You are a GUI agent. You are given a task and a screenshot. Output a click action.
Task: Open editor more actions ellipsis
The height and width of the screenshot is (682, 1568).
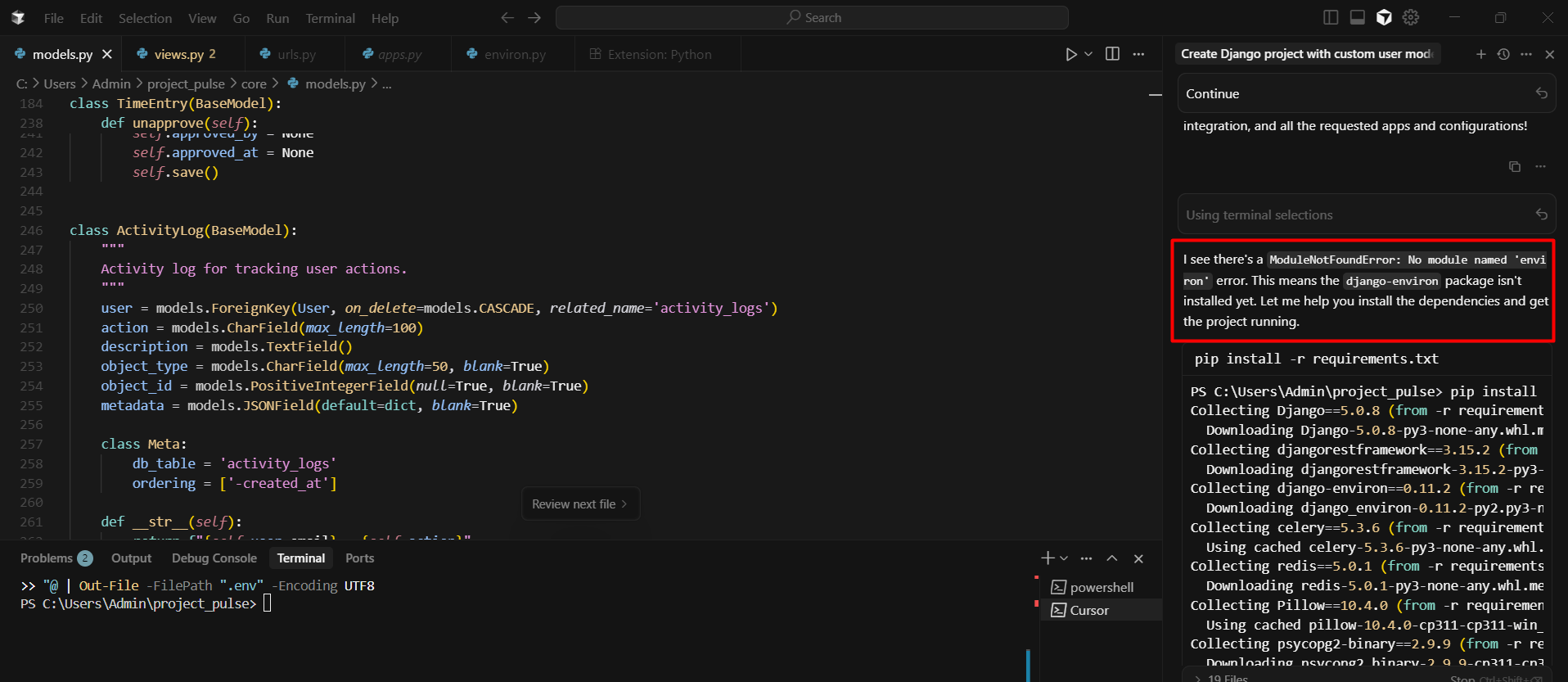coord(1138,54)
